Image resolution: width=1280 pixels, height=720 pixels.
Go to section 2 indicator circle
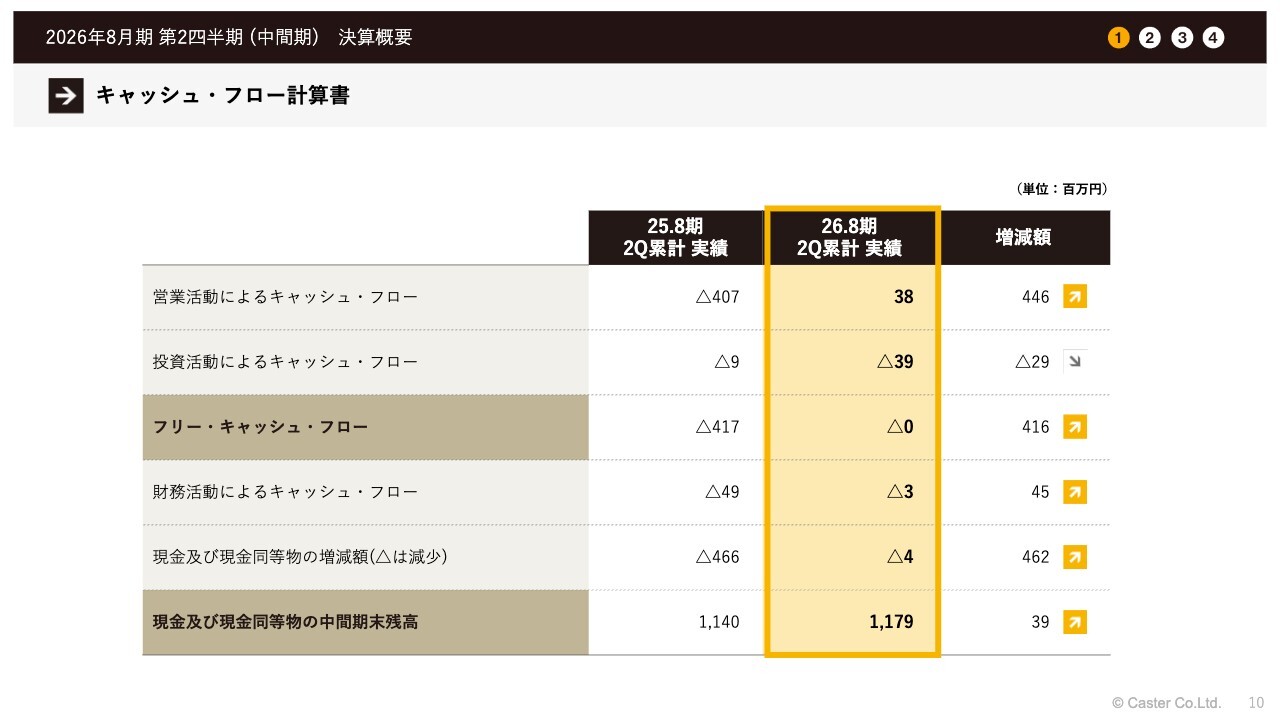1150,38
